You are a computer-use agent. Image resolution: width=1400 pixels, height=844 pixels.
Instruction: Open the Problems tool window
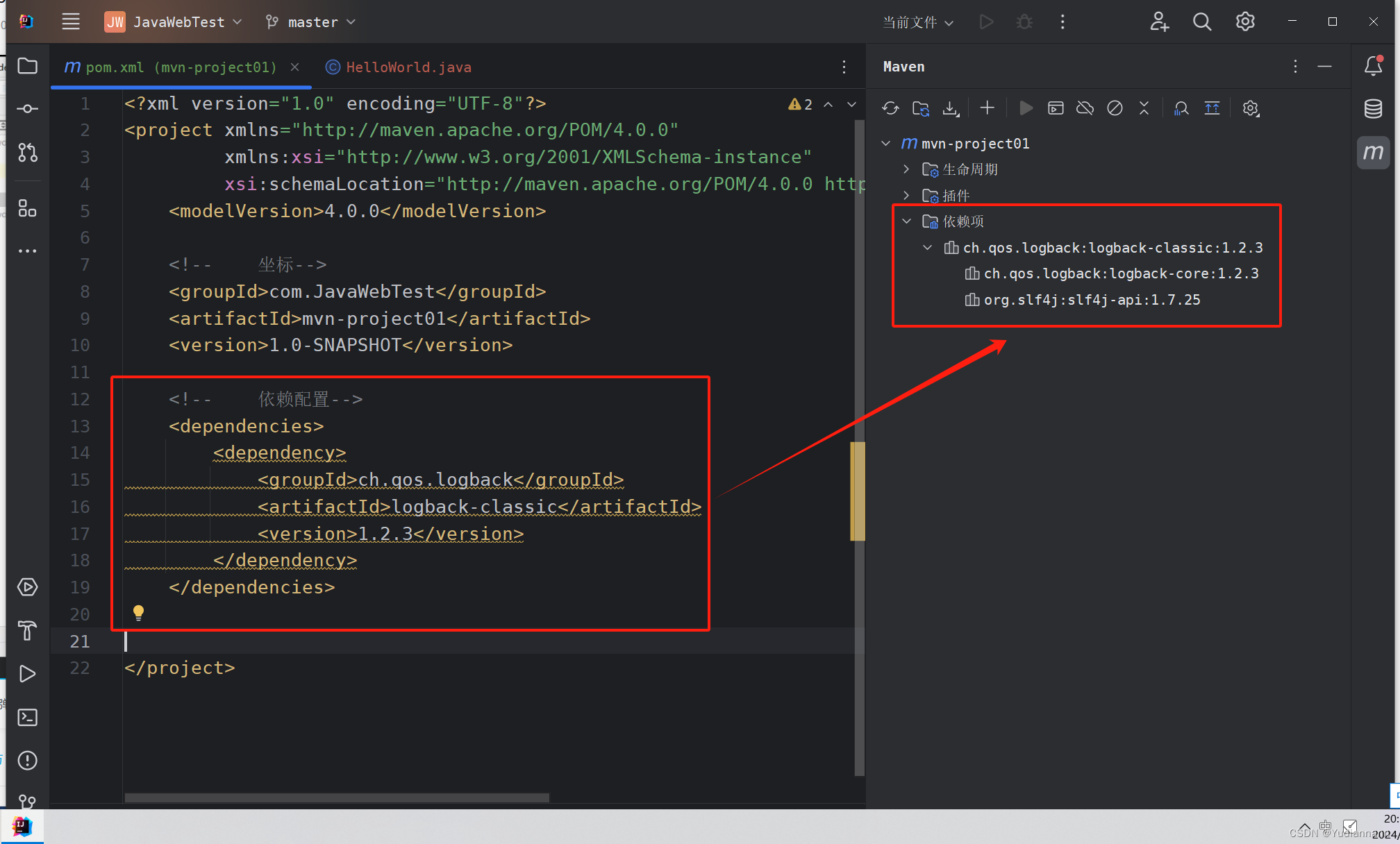[x=28, y=761]
